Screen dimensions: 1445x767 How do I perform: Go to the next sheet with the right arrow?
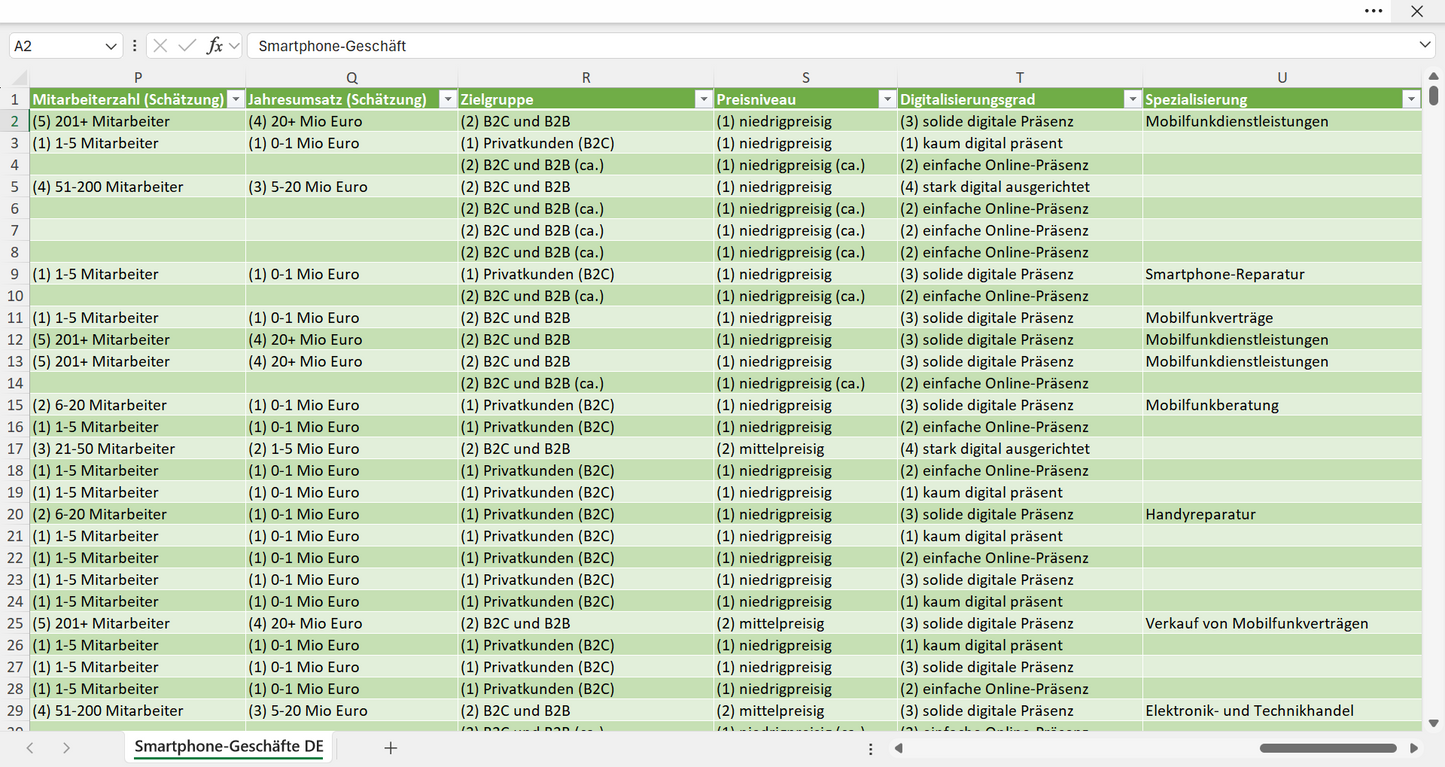[x=66, y=748]
